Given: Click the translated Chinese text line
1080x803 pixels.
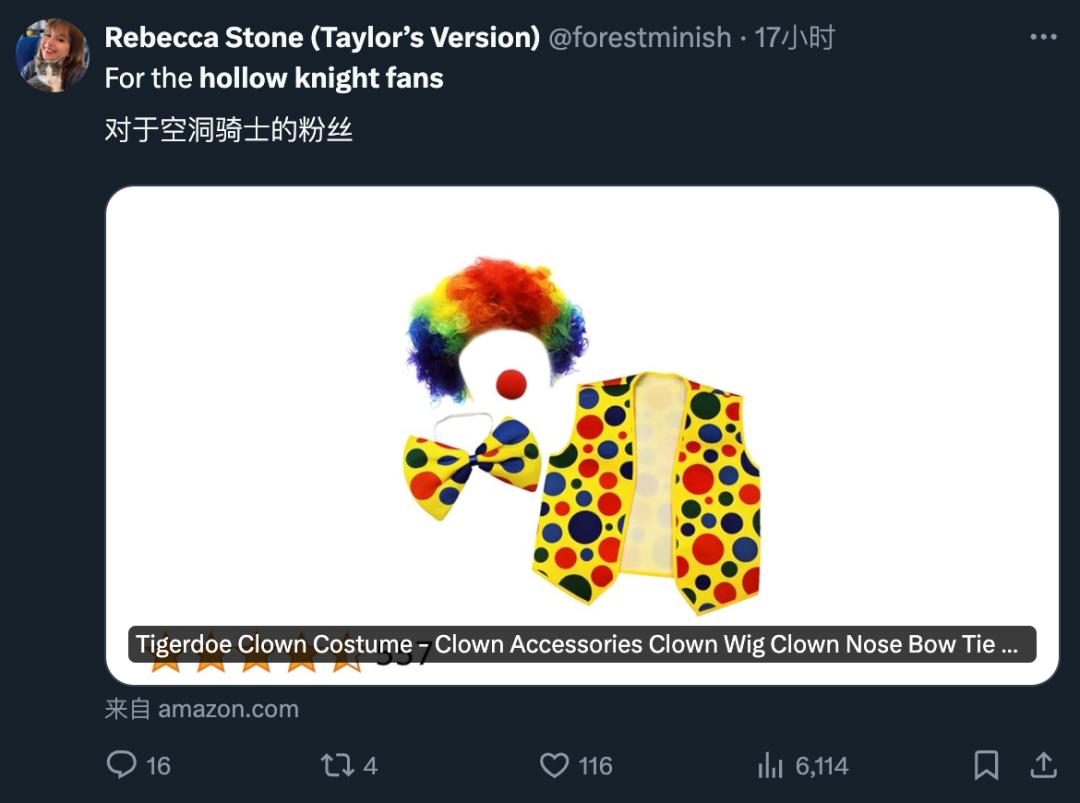Looking at the screenshot, I should click(x=229, y=130).
